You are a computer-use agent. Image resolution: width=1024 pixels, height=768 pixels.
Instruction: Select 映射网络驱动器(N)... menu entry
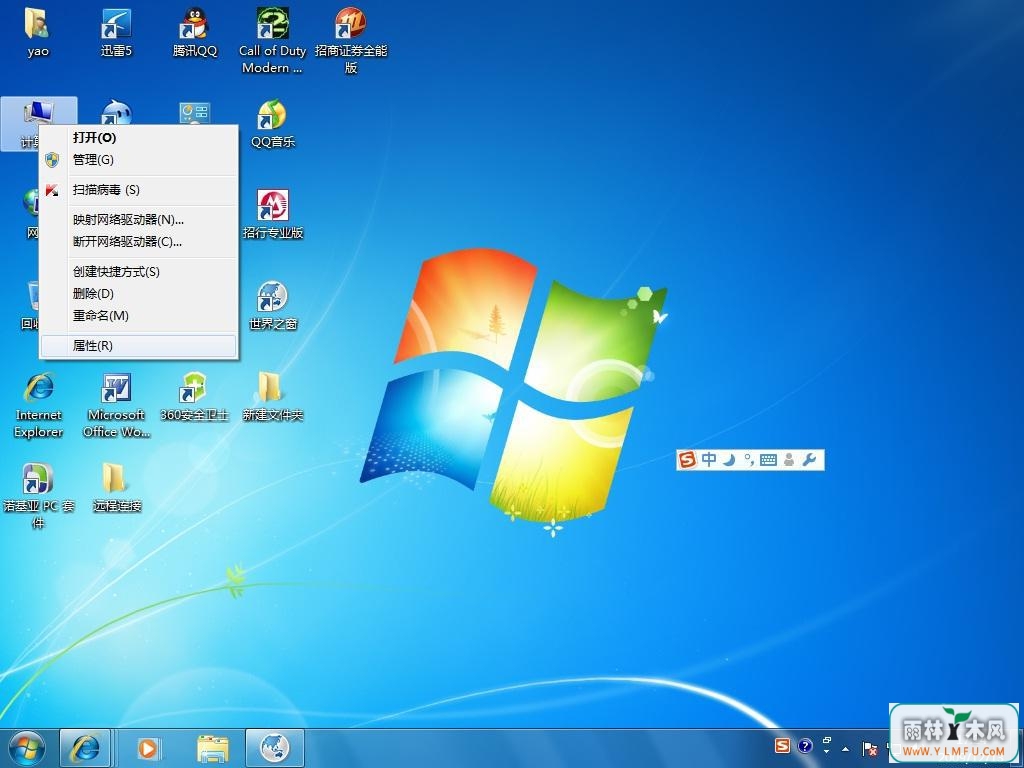point(139,219)
